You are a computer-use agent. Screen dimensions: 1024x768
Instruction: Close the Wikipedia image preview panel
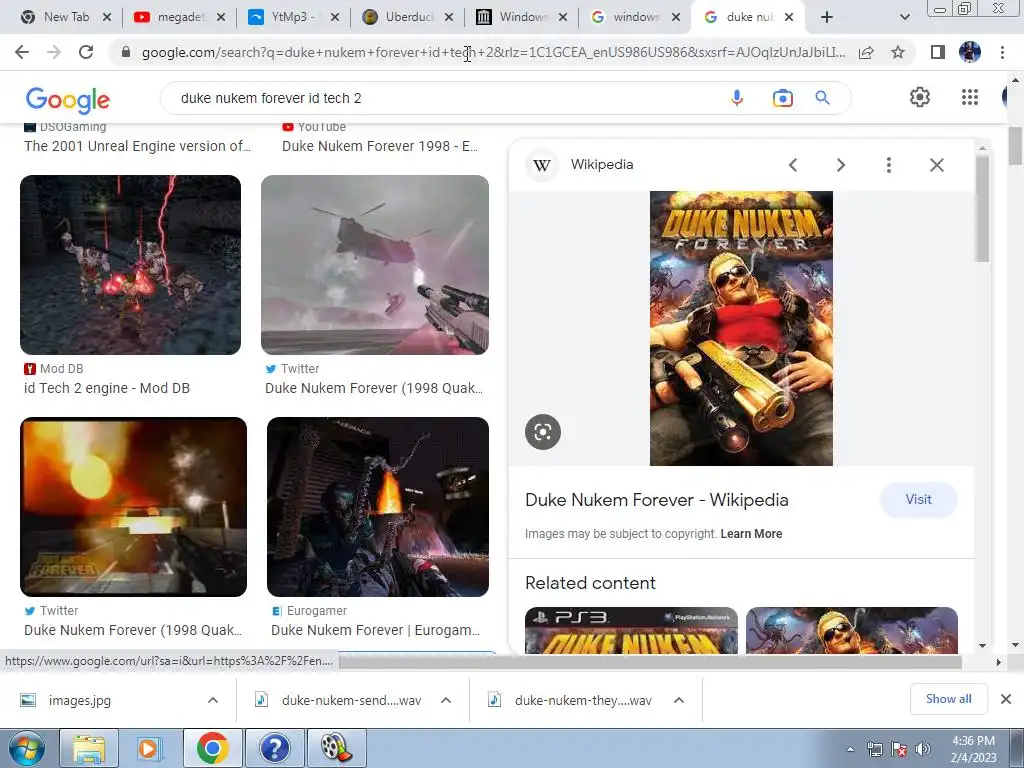pos(936,165)
